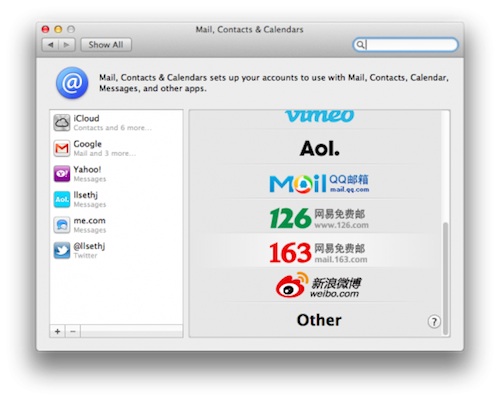Choose the Sina Weibo account type

click(x=318, y=285)
